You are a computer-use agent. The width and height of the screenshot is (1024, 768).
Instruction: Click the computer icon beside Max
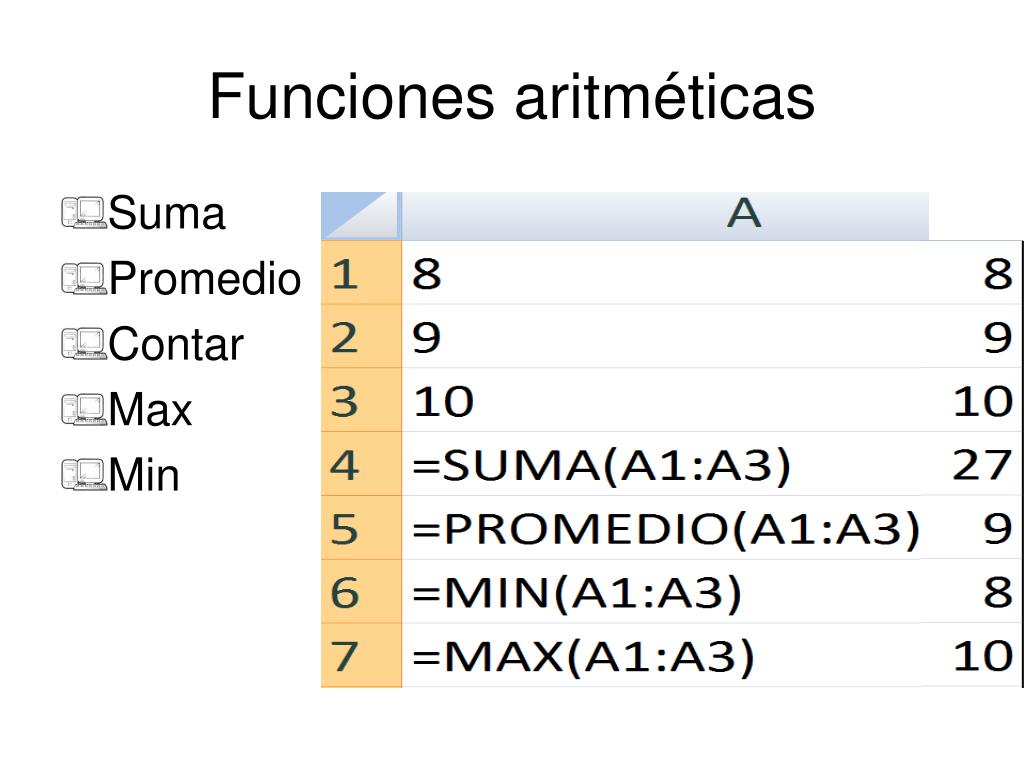coord(84,409)
